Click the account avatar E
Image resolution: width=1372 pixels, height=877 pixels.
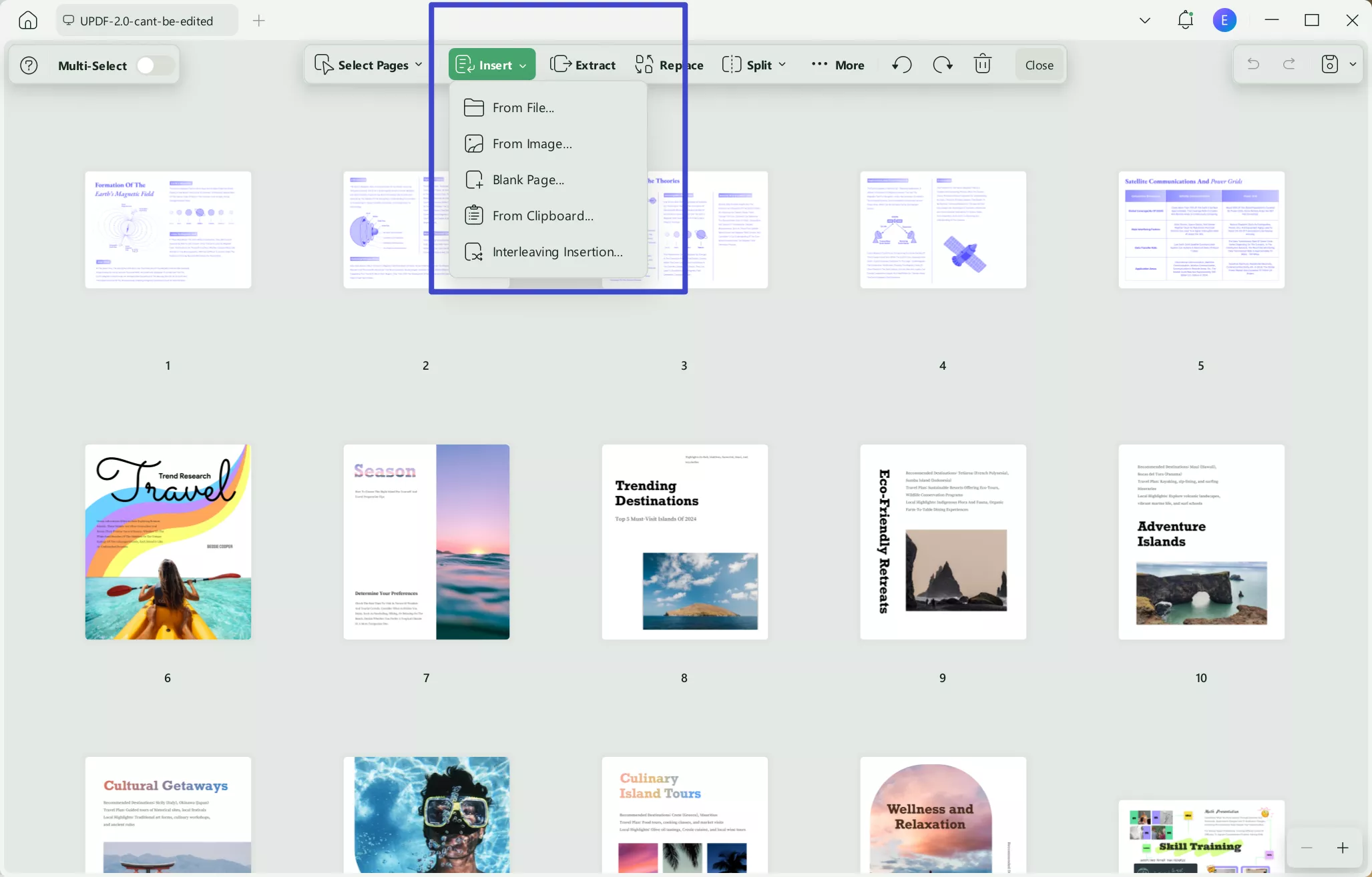click(1224, 20)
